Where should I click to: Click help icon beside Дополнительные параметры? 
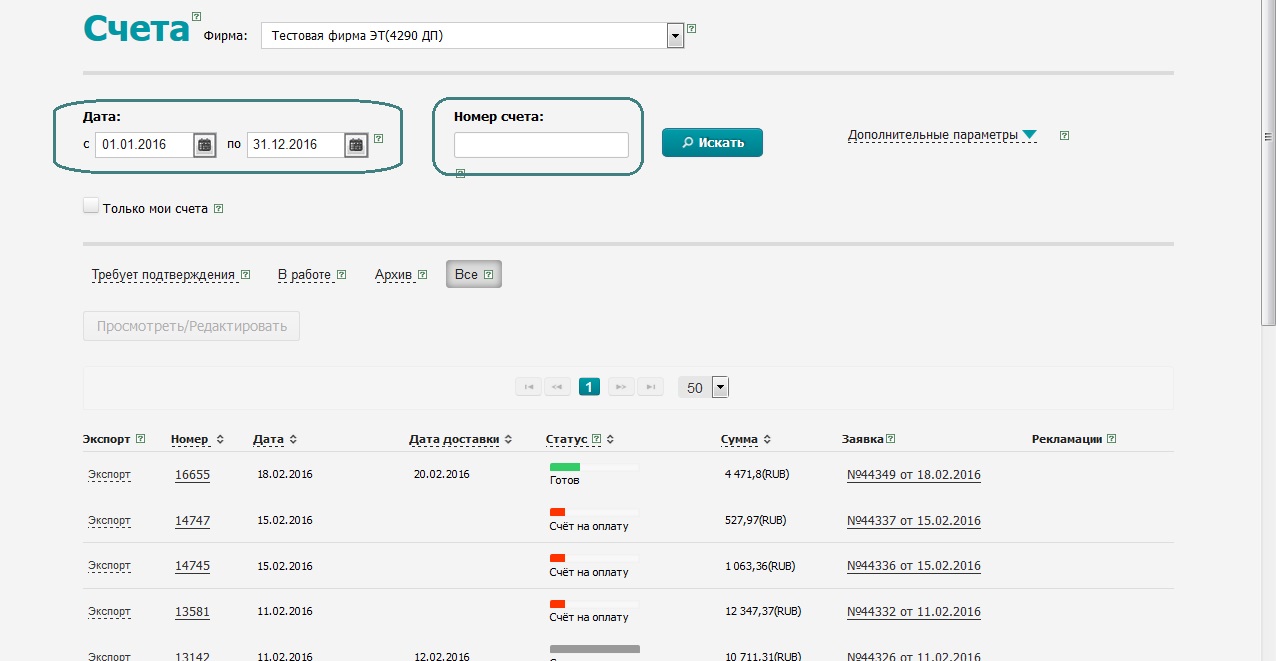pyautogui.click(x=1064, y=136)
